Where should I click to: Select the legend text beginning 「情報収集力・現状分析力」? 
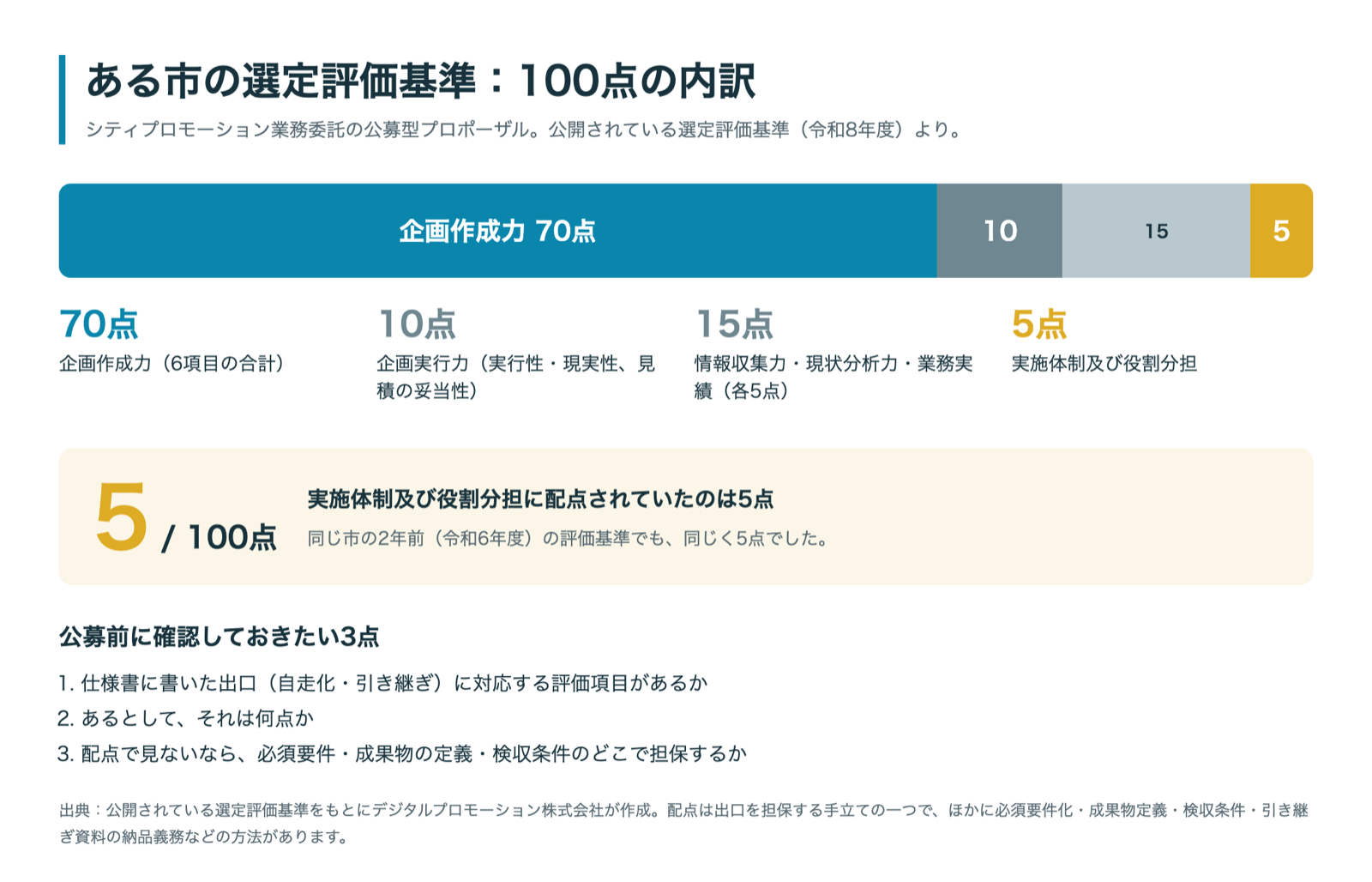coord(833,378)
